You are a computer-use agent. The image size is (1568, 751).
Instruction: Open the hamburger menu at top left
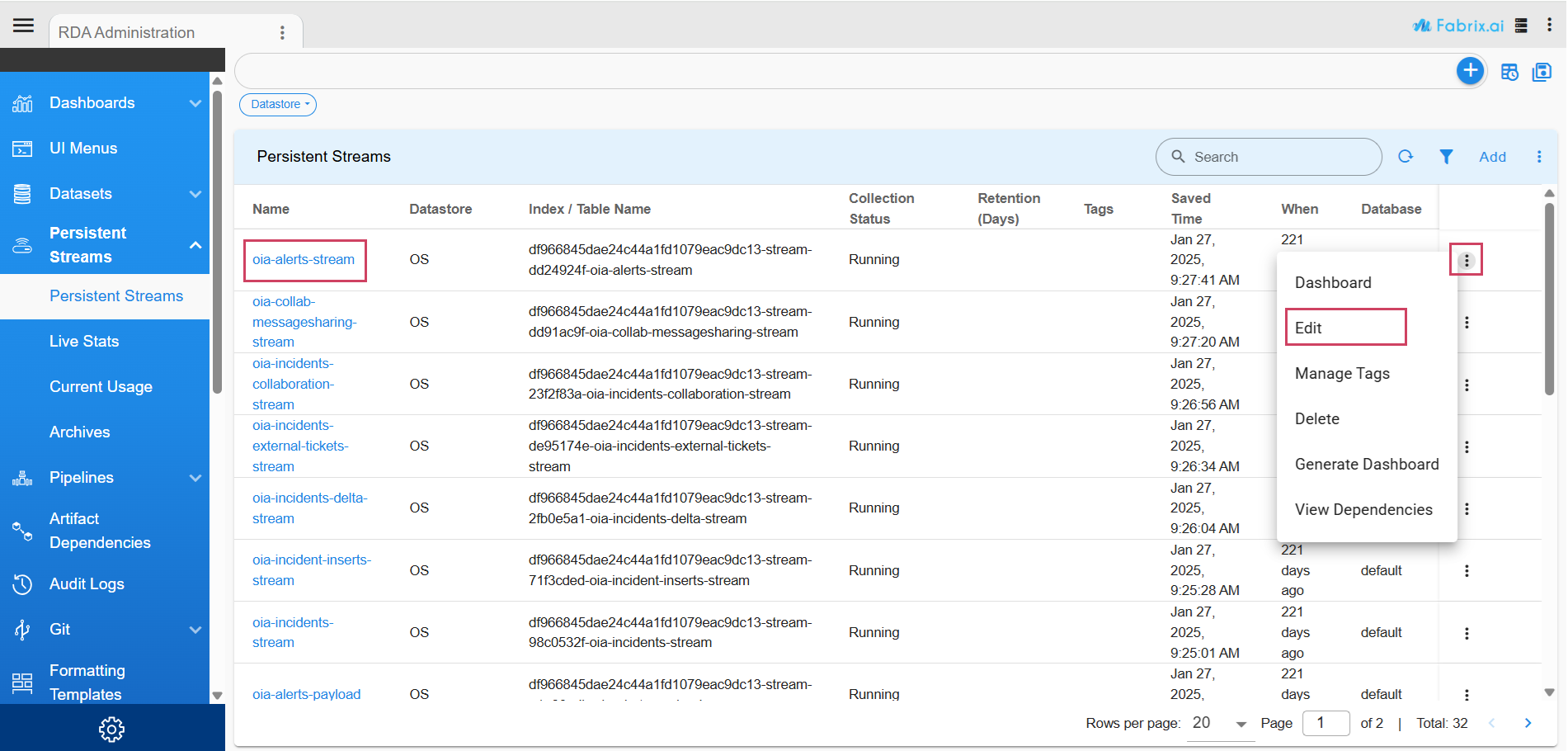click(23, 25)
